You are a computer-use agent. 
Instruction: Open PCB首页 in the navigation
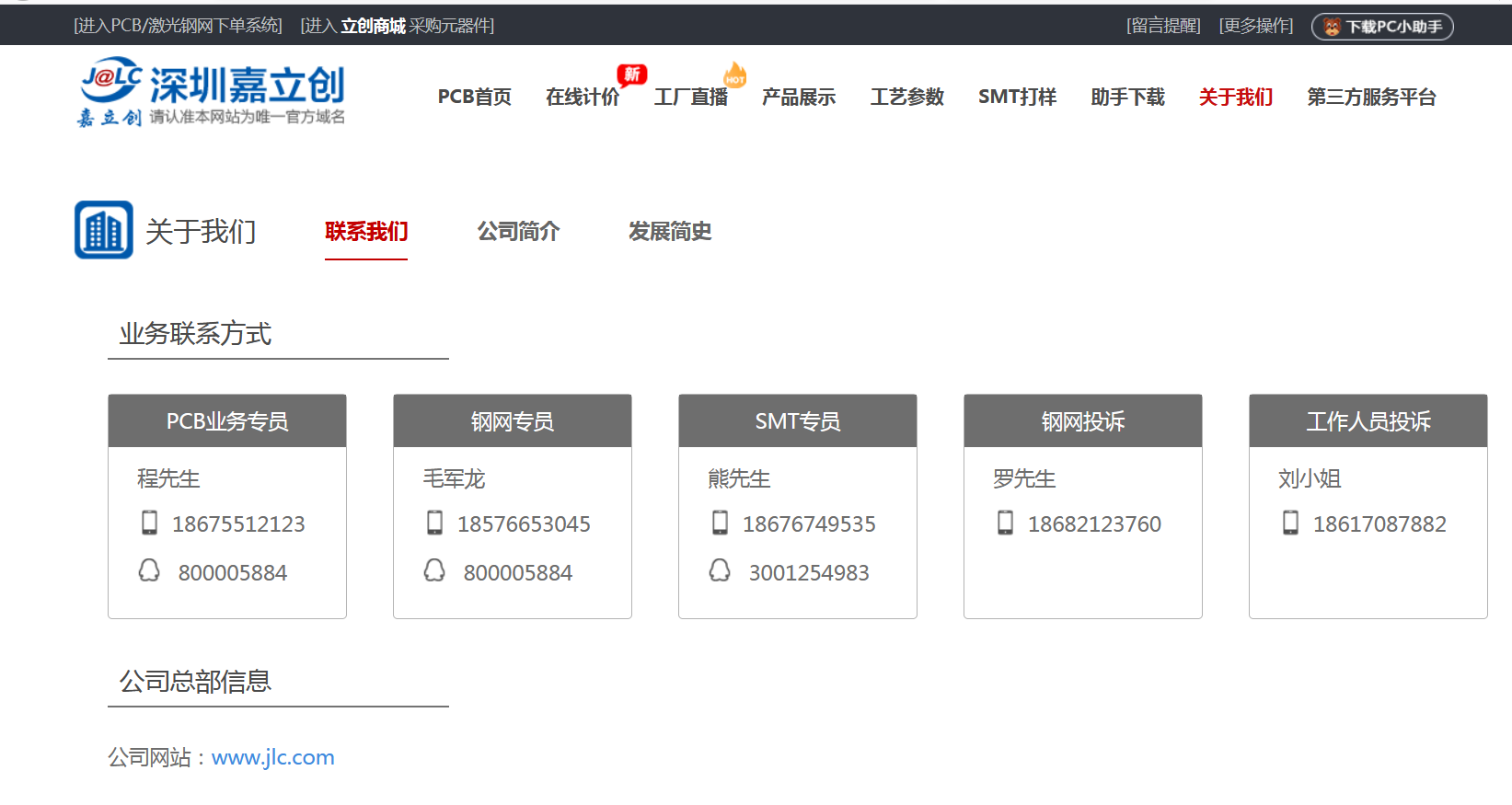tap(475, 97)
